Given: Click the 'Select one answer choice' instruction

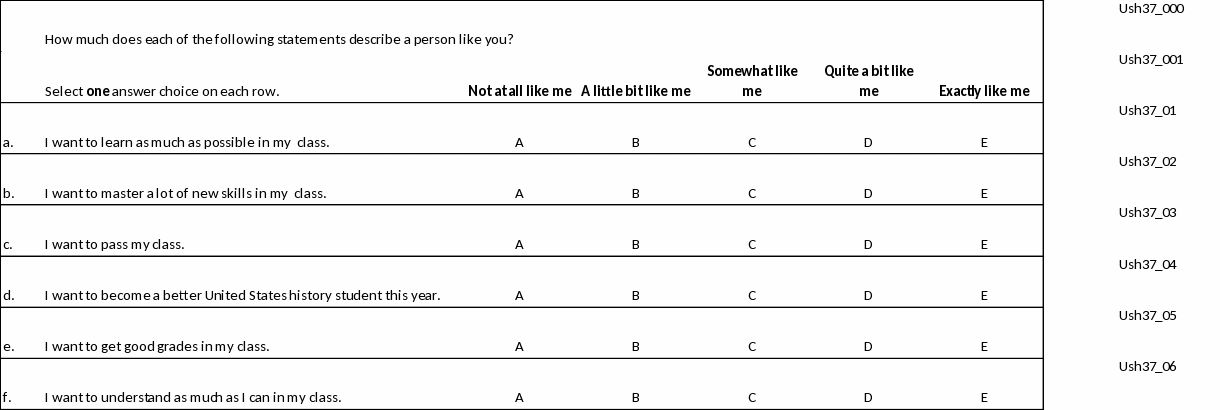Looking at the screenshot, I should tap(162, 91).
